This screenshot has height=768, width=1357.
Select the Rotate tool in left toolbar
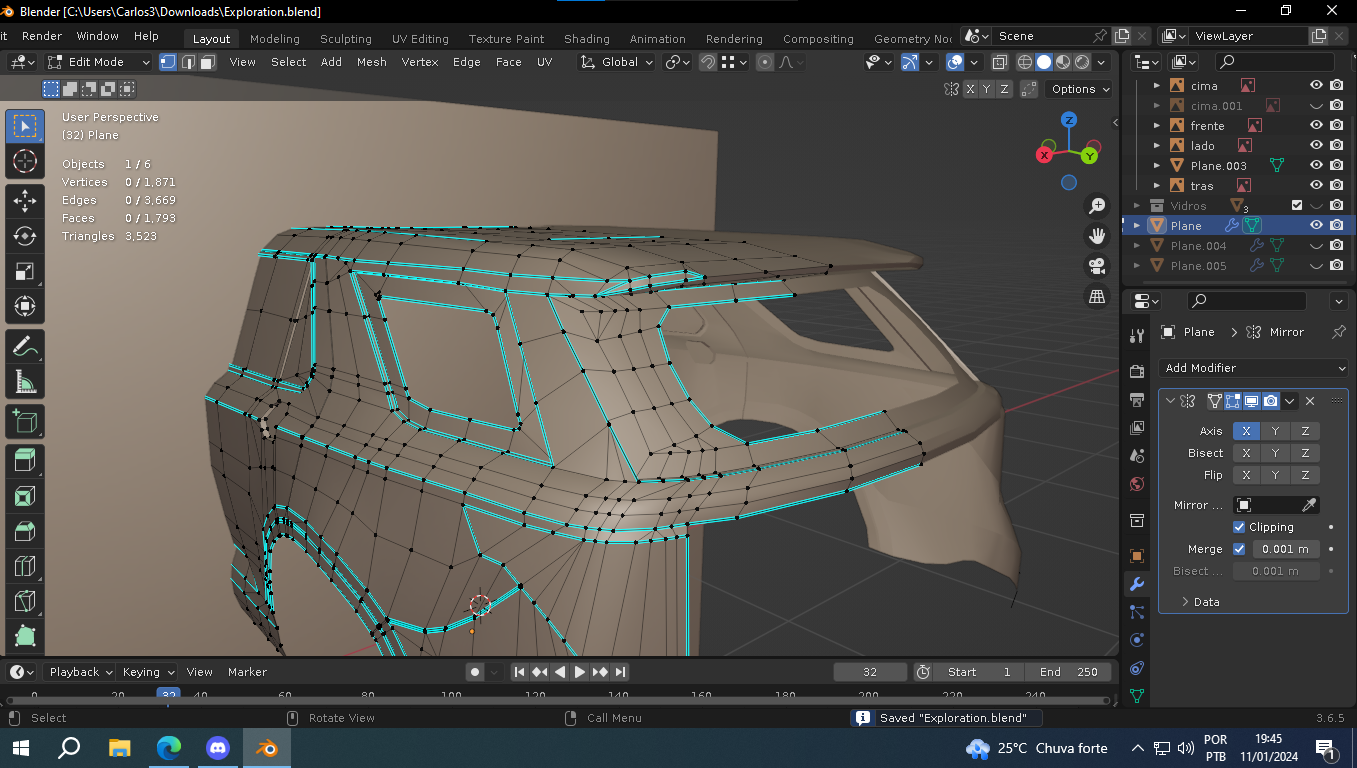(x=25, y=235)
